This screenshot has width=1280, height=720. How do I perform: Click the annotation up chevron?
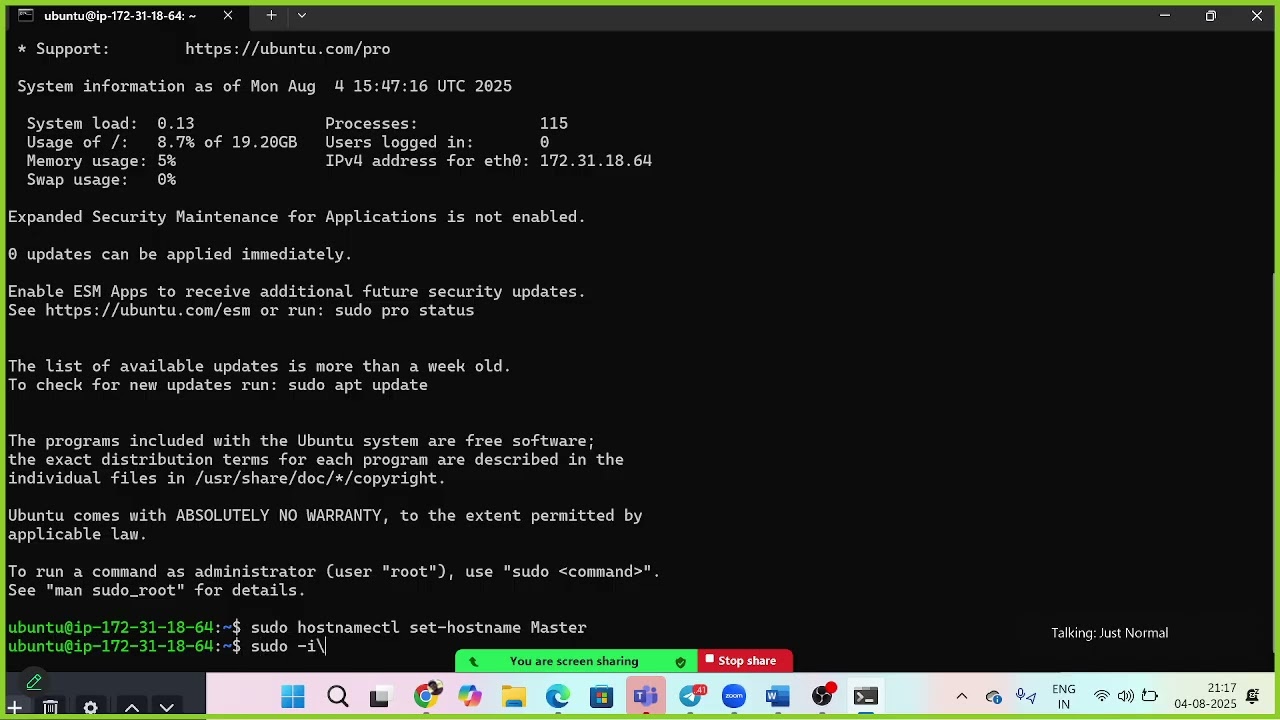click(x=132, y=708)
